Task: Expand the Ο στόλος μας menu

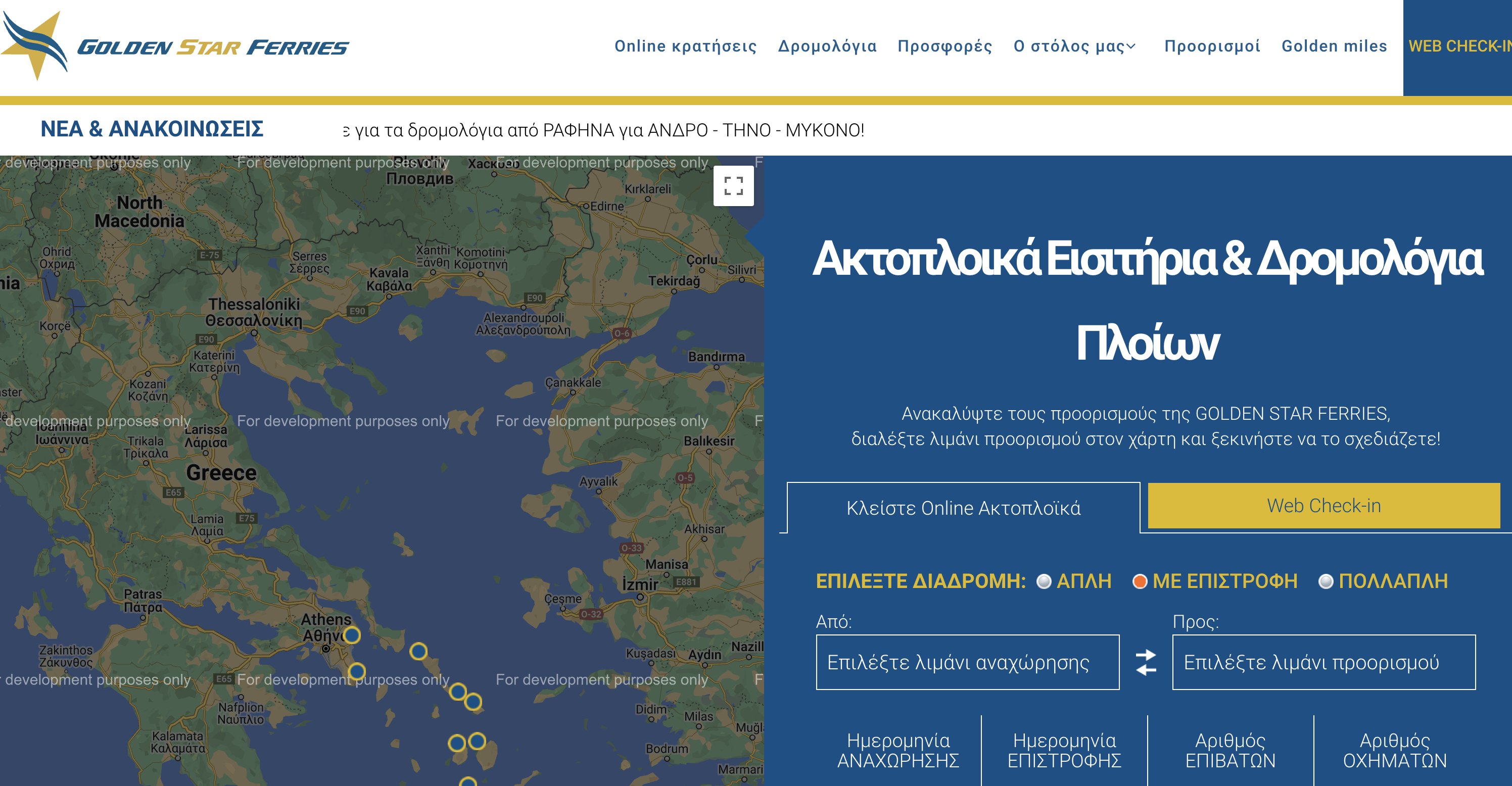Action: (1075, 46)
